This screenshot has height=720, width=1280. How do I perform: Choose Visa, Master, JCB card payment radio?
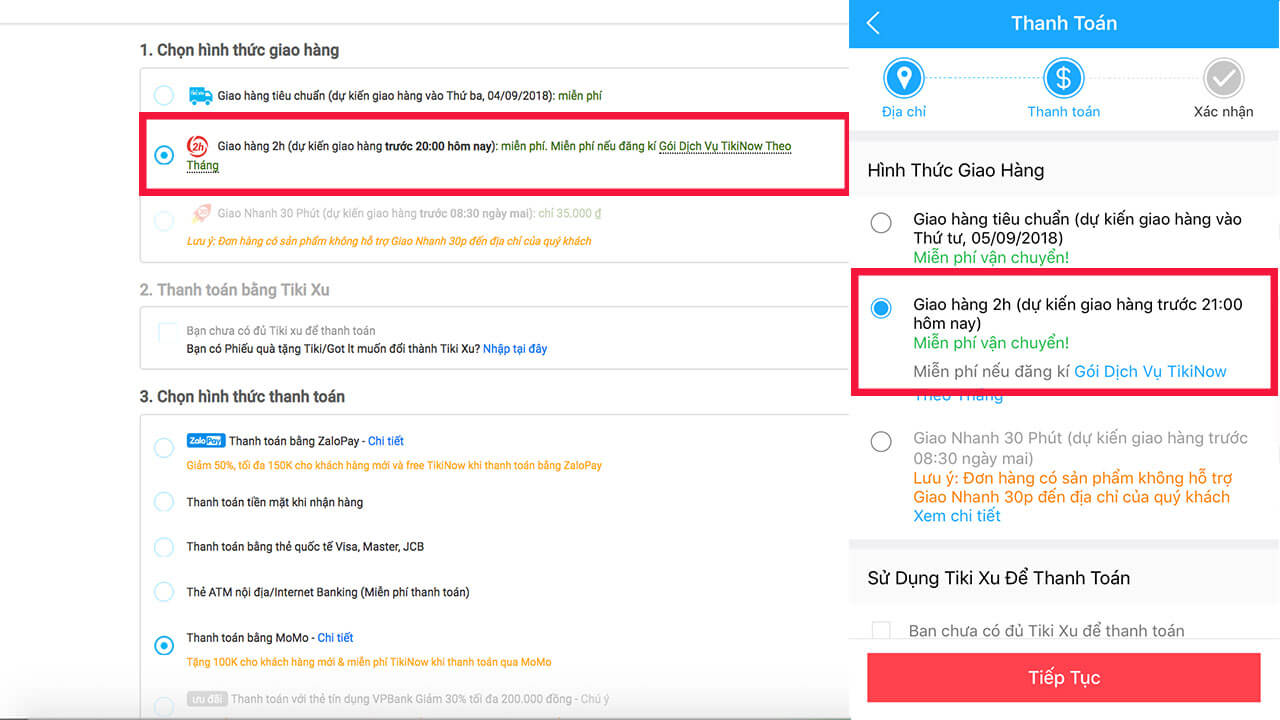click(x=164, y=547)
